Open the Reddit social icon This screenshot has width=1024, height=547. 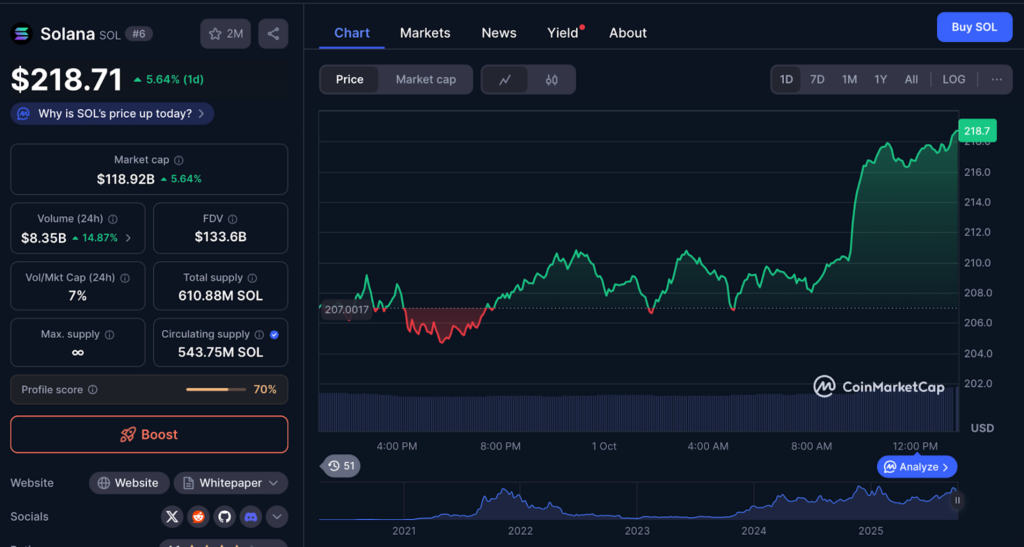(x=199, y=517)
